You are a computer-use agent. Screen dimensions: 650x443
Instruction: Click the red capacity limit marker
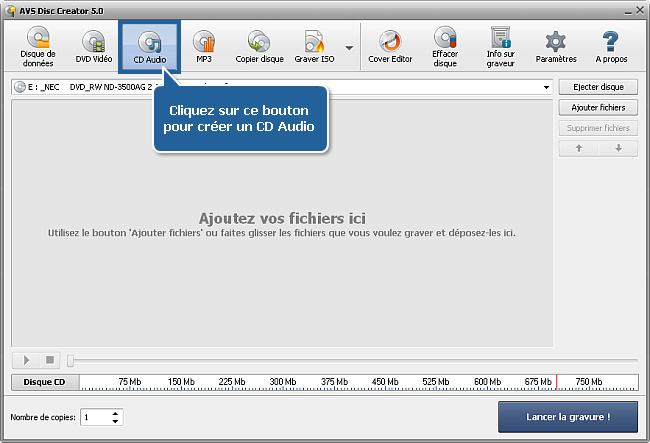tap(556, 382)
